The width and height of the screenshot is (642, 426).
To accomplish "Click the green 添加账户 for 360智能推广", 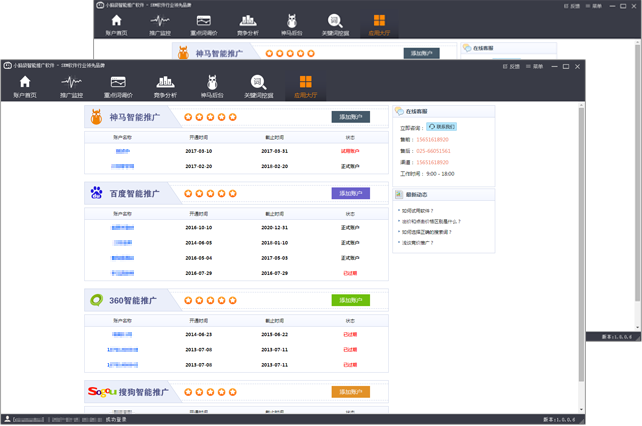I will [350, 300].
